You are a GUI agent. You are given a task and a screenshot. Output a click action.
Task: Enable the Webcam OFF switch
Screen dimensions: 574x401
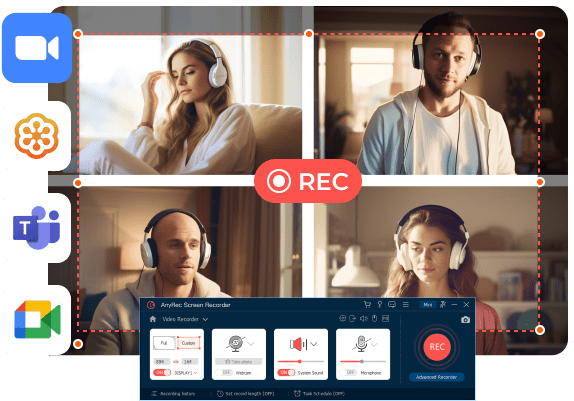point(224,372)
